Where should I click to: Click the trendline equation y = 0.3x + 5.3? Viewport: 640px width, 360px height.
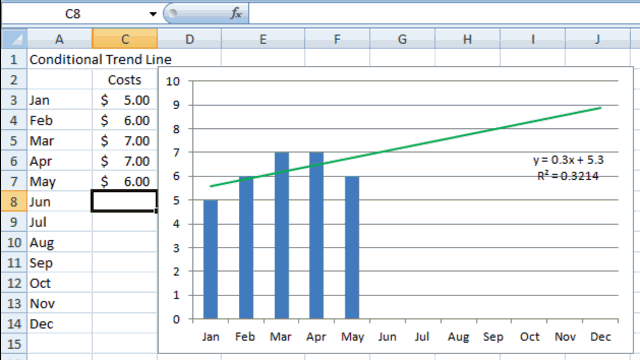tap(568, 160)
